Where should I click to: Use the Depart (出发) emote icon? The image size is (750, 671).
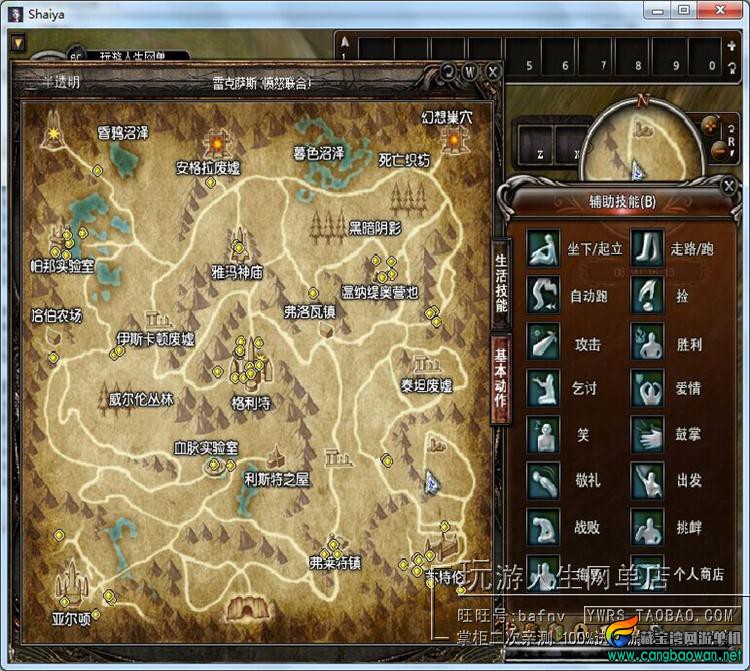[x=647, y=481]
